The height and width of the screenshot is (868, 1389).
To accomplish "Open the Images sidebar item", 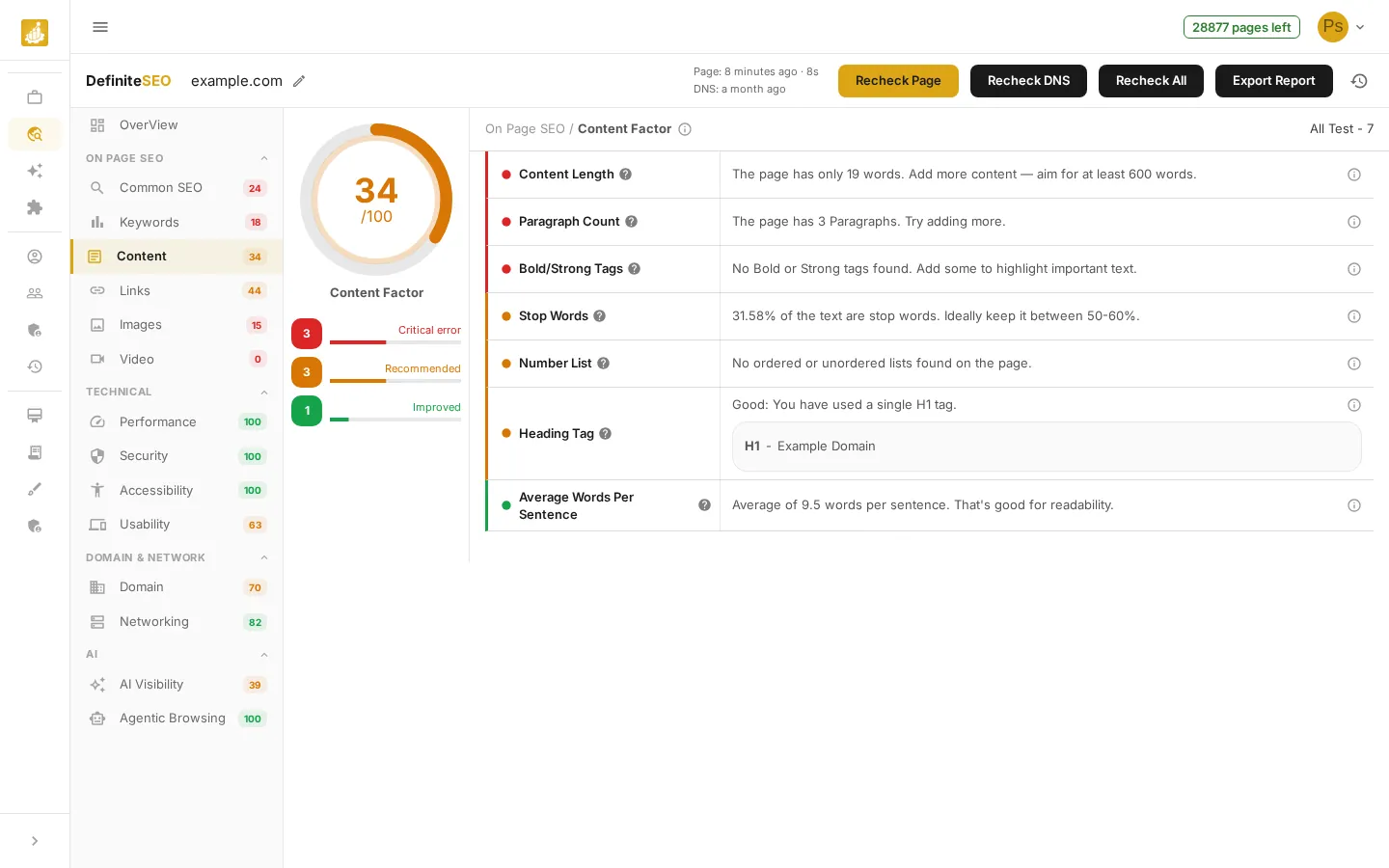I will coord(177,325).
